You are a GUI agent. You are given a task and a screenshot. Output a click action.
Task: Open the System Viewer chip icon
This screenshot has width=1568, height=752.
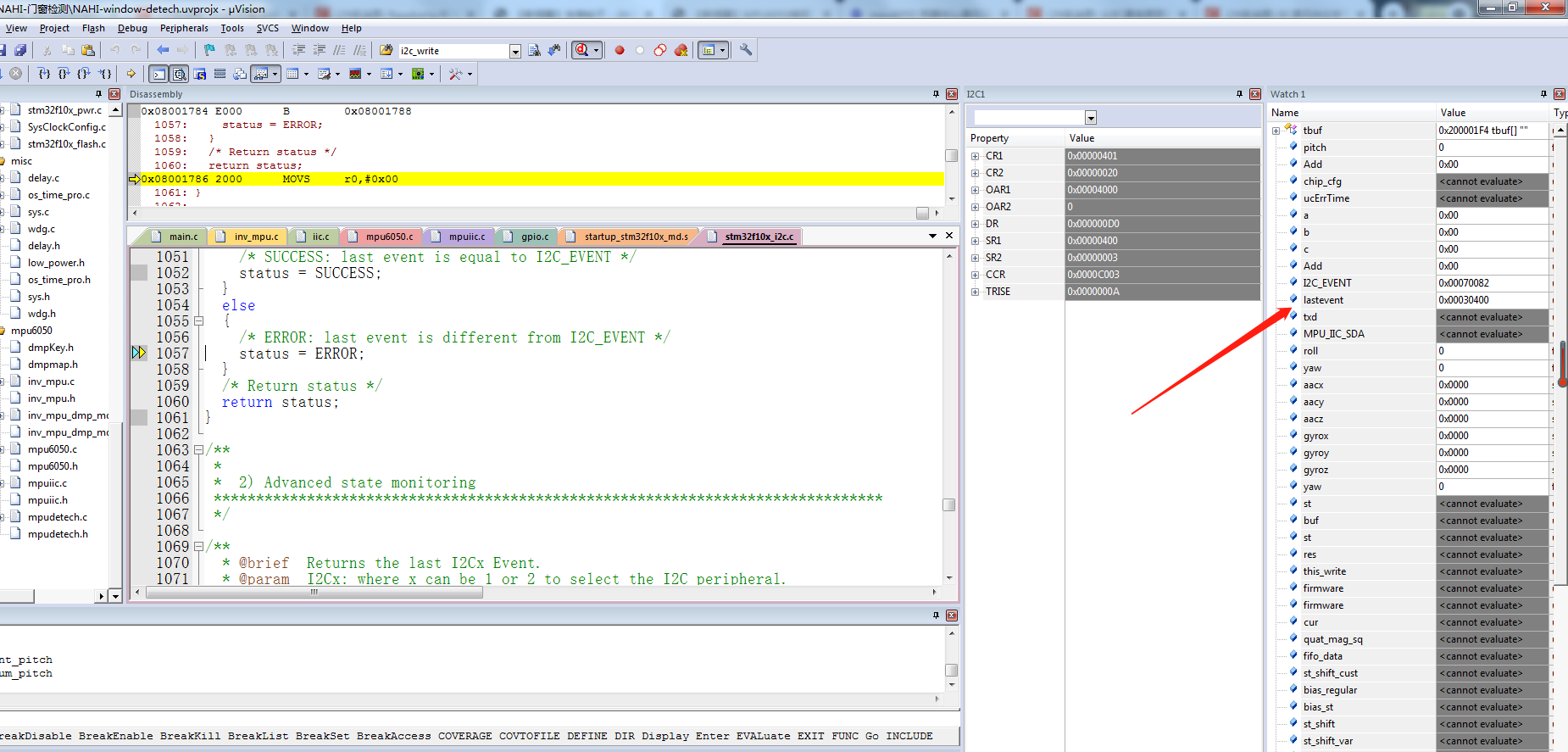(x=418, y=74)
